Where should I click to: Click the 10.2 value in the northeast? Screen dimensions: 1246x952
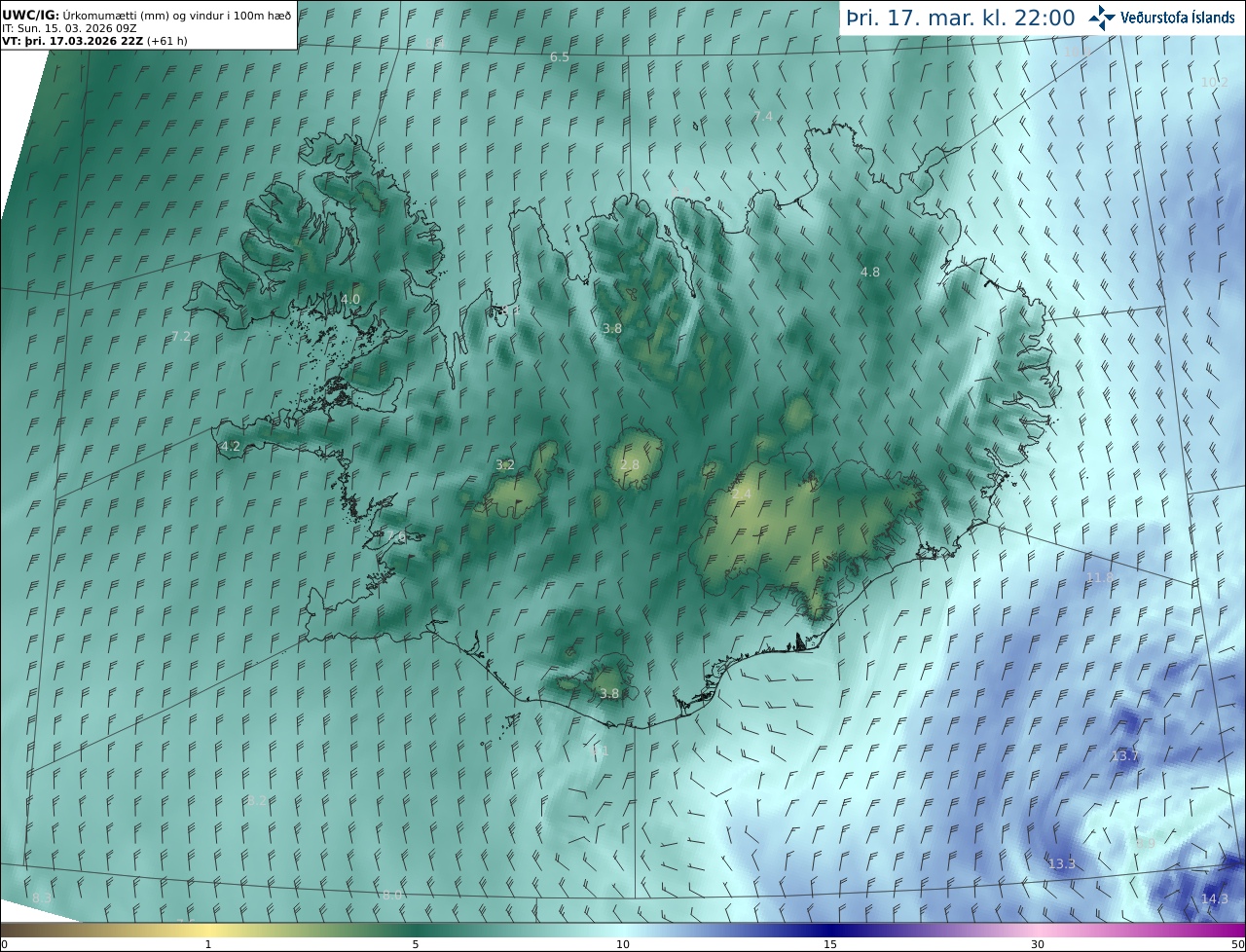[1214, 82]
